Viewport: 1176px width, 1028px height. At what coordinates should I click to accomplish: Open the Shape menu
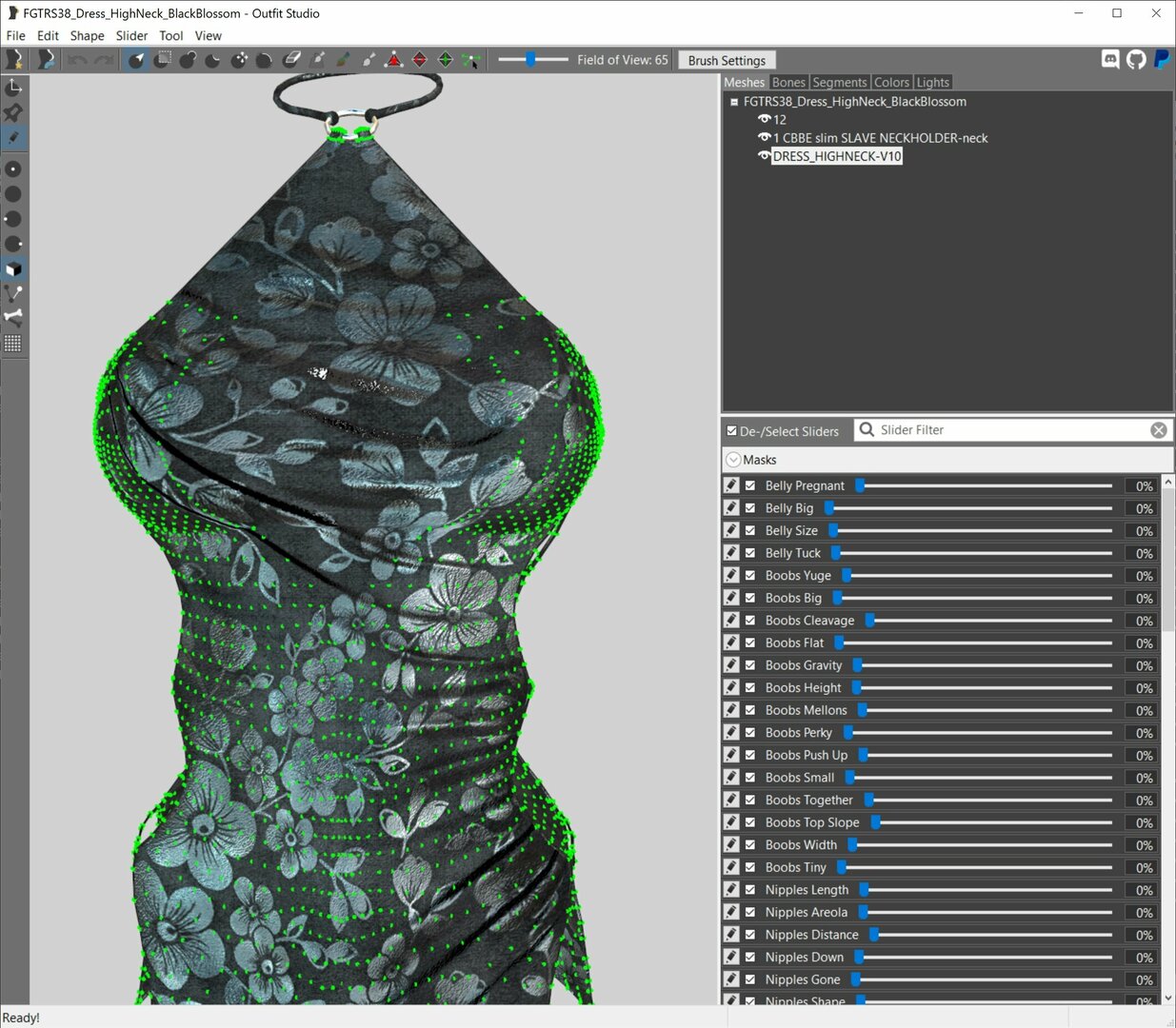(x=87, y=35)
